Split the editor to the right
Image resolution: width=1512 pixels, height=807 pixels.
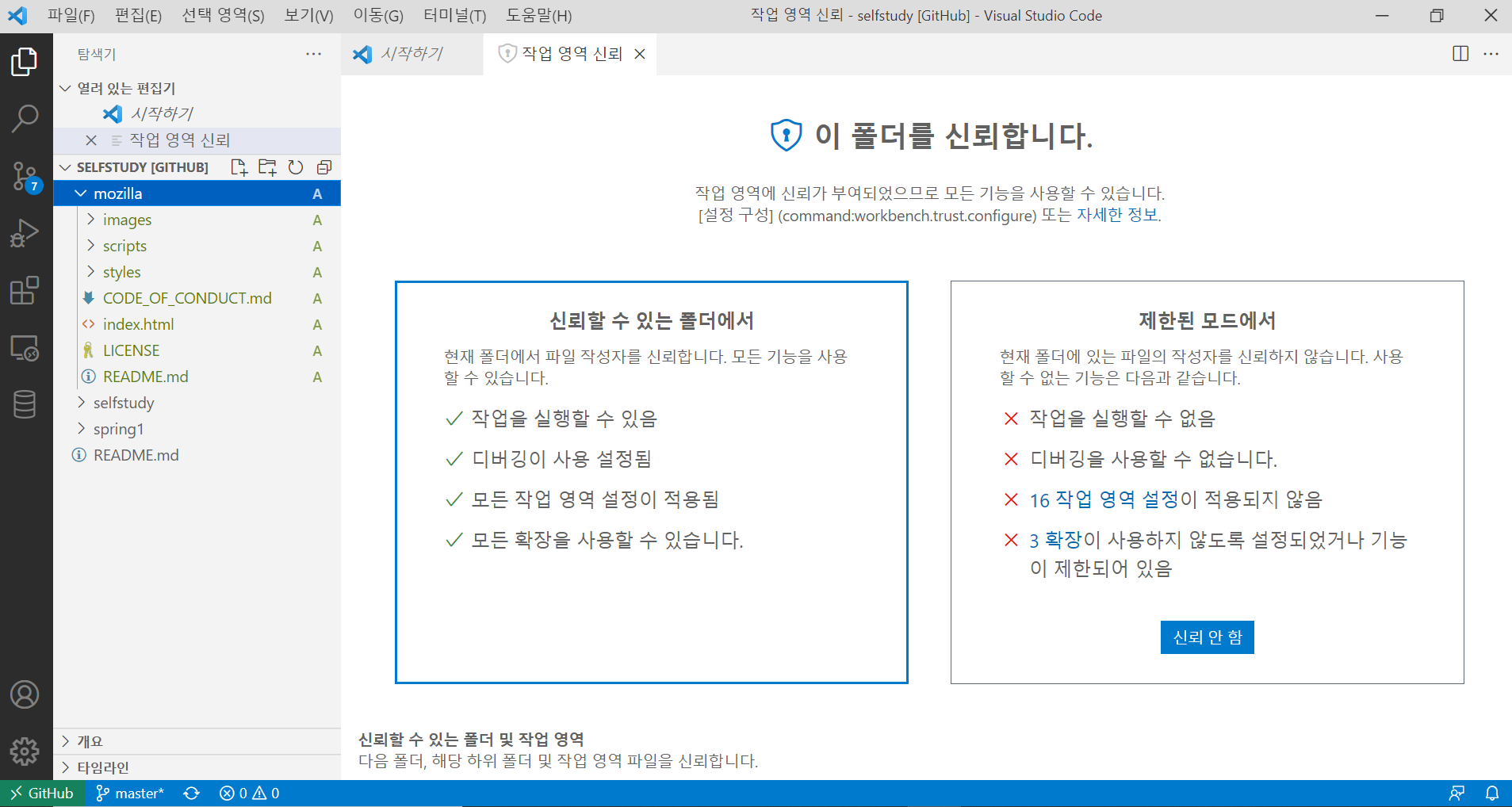coord(1460,54)
